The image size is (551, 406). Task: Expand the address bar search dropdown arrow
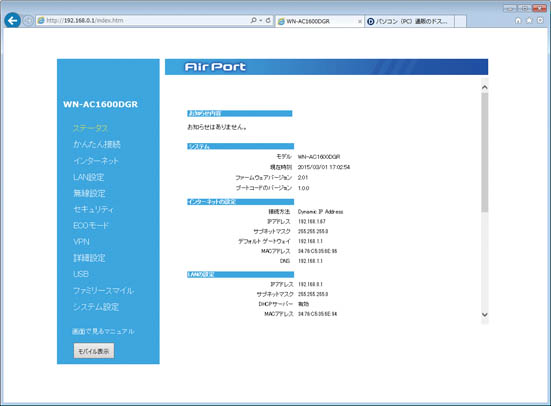click(260, 20)
